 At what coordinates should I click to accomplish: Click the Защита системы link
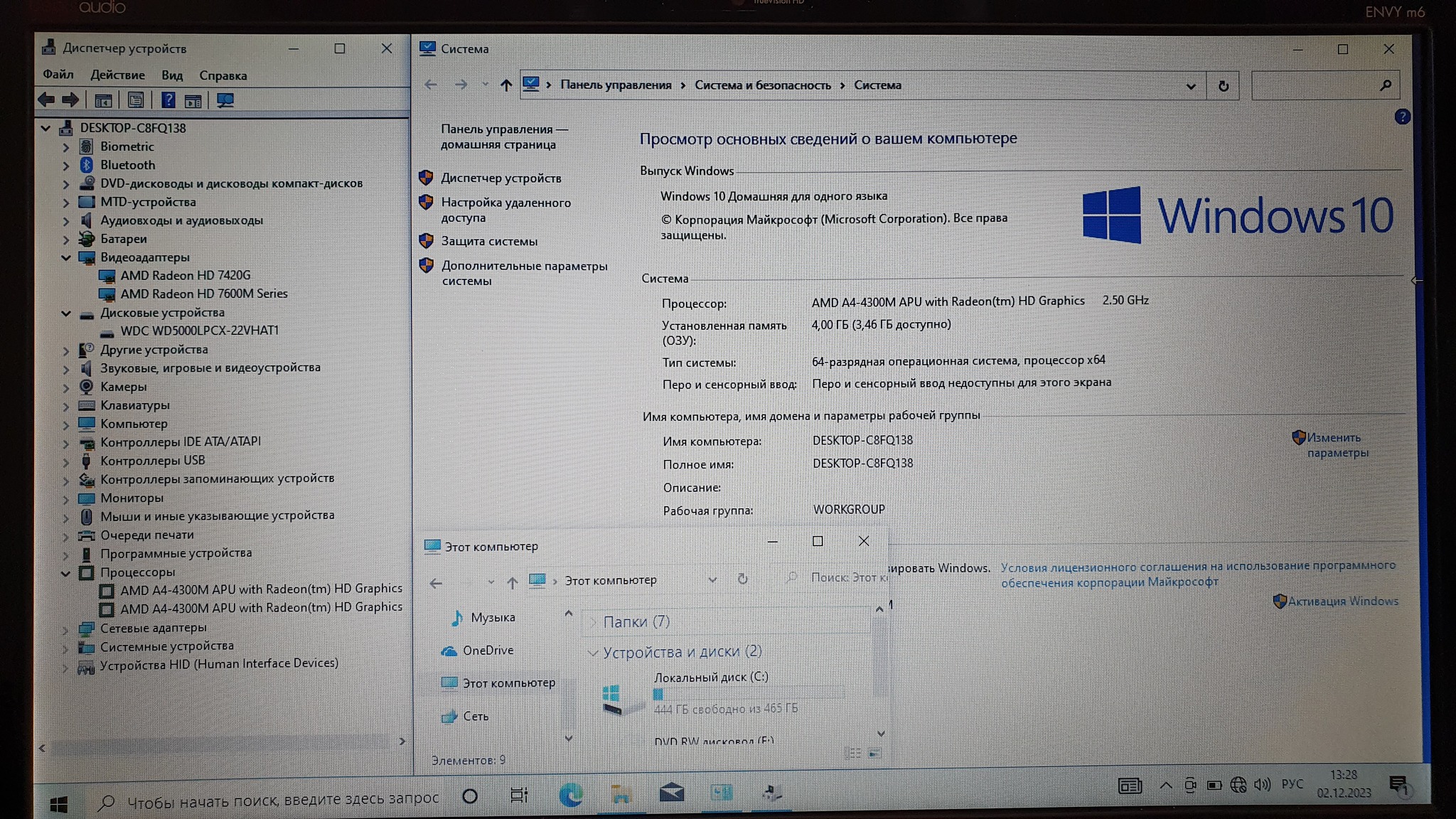pyautogui.click(x=489, y=242)
